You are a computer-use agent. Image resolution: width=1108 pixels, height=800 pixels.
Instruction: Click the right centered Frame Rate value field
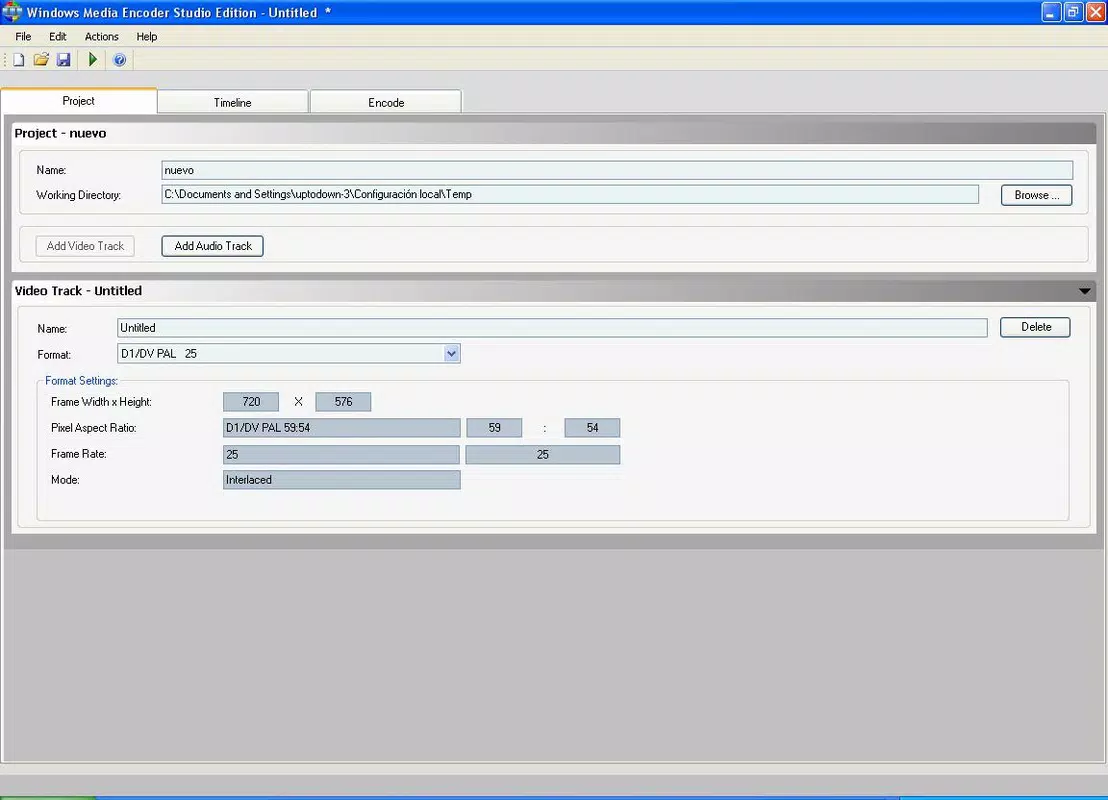(543, 454)
